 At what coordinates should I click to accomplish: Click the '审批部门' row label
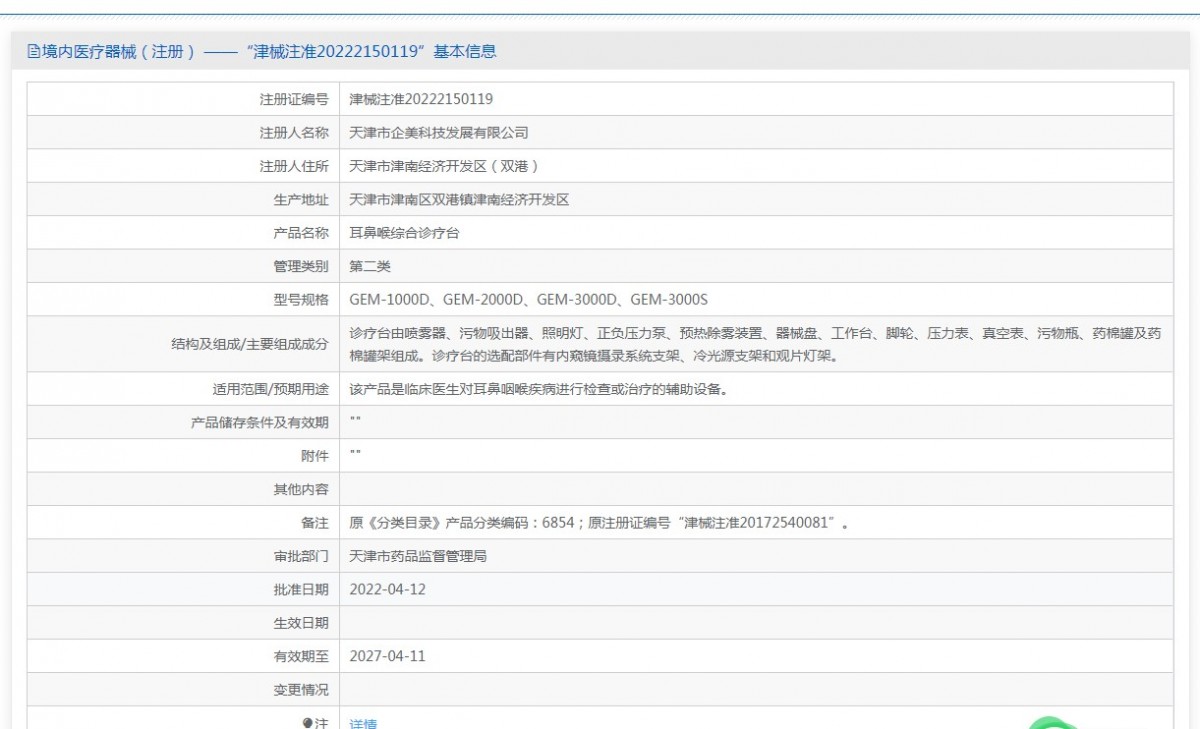pyautogui.click(x=301, y=556)
